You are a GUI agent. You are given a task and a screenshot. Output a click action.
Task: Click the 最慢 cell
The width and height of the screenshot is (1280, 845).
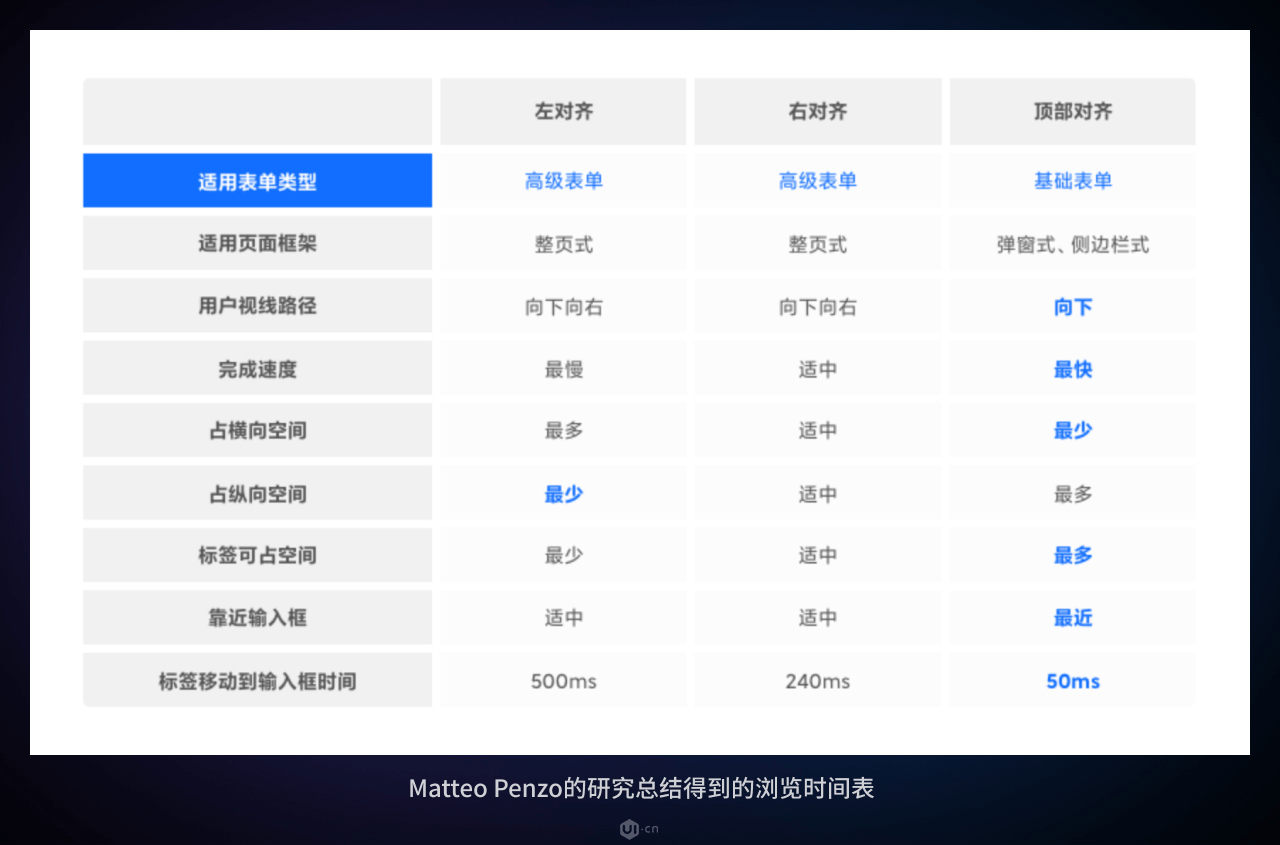[x=564, y=369]
